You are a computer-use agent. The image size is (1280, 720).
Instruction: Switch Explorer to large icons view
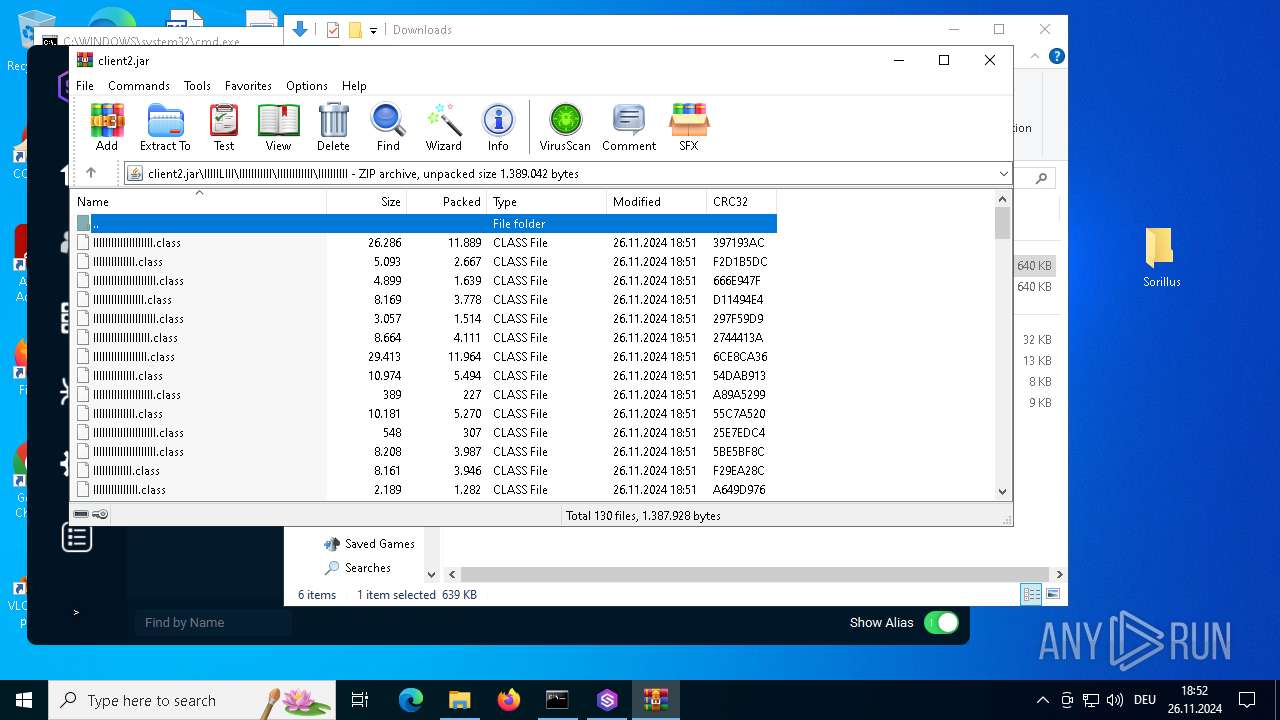1052,594
